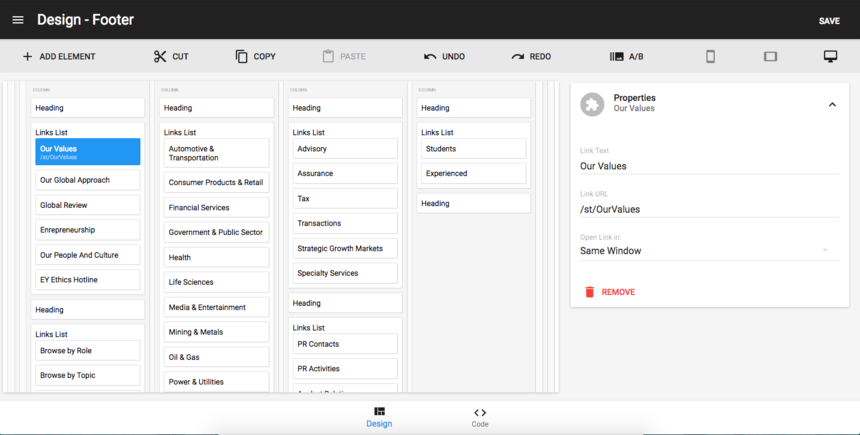Click the Add Element plus icon
Viewport: 860px width, 435px height.
[27, 57]
